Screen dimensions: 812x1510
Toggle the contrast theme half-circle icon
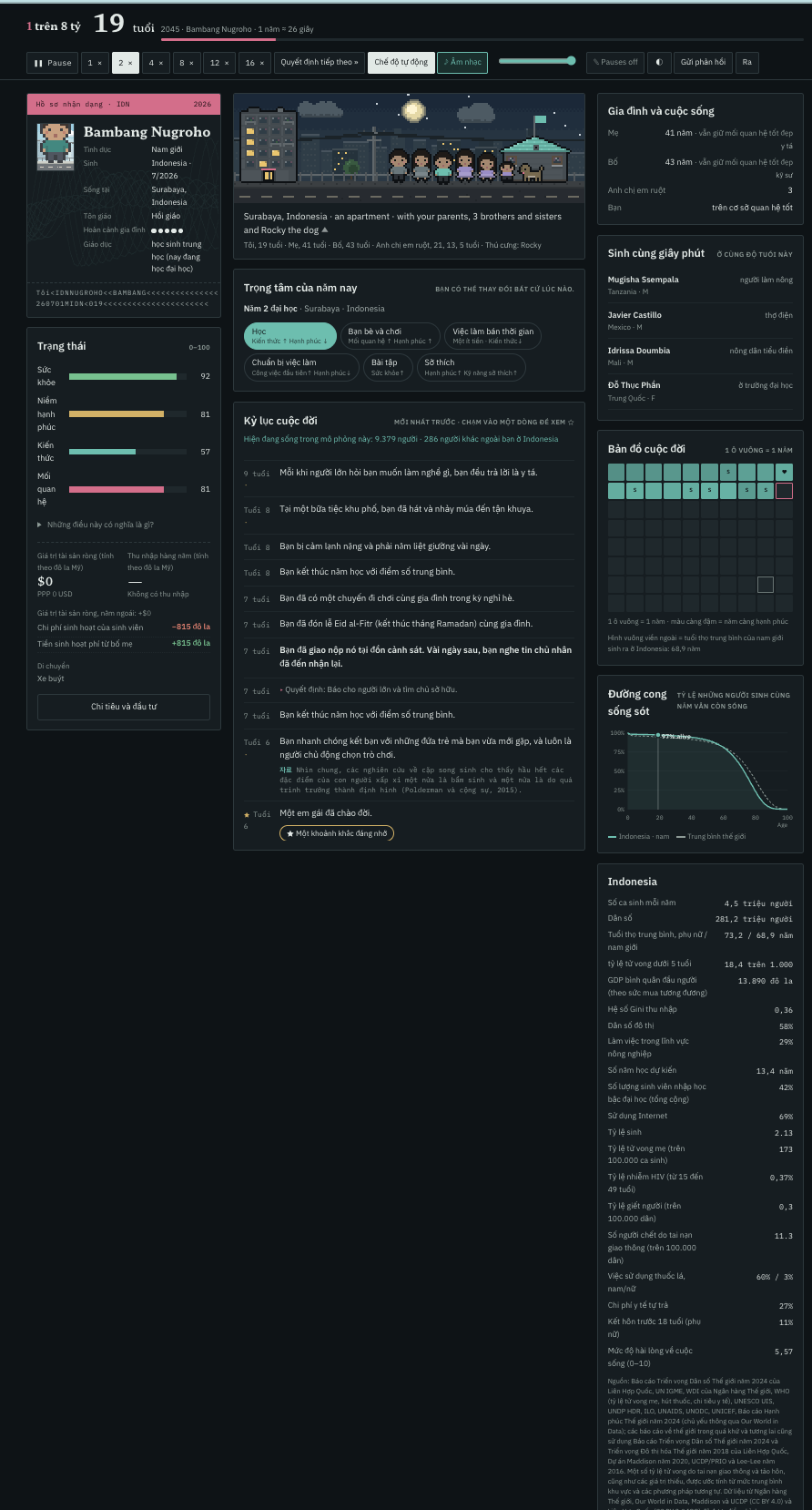coord(659,63)
